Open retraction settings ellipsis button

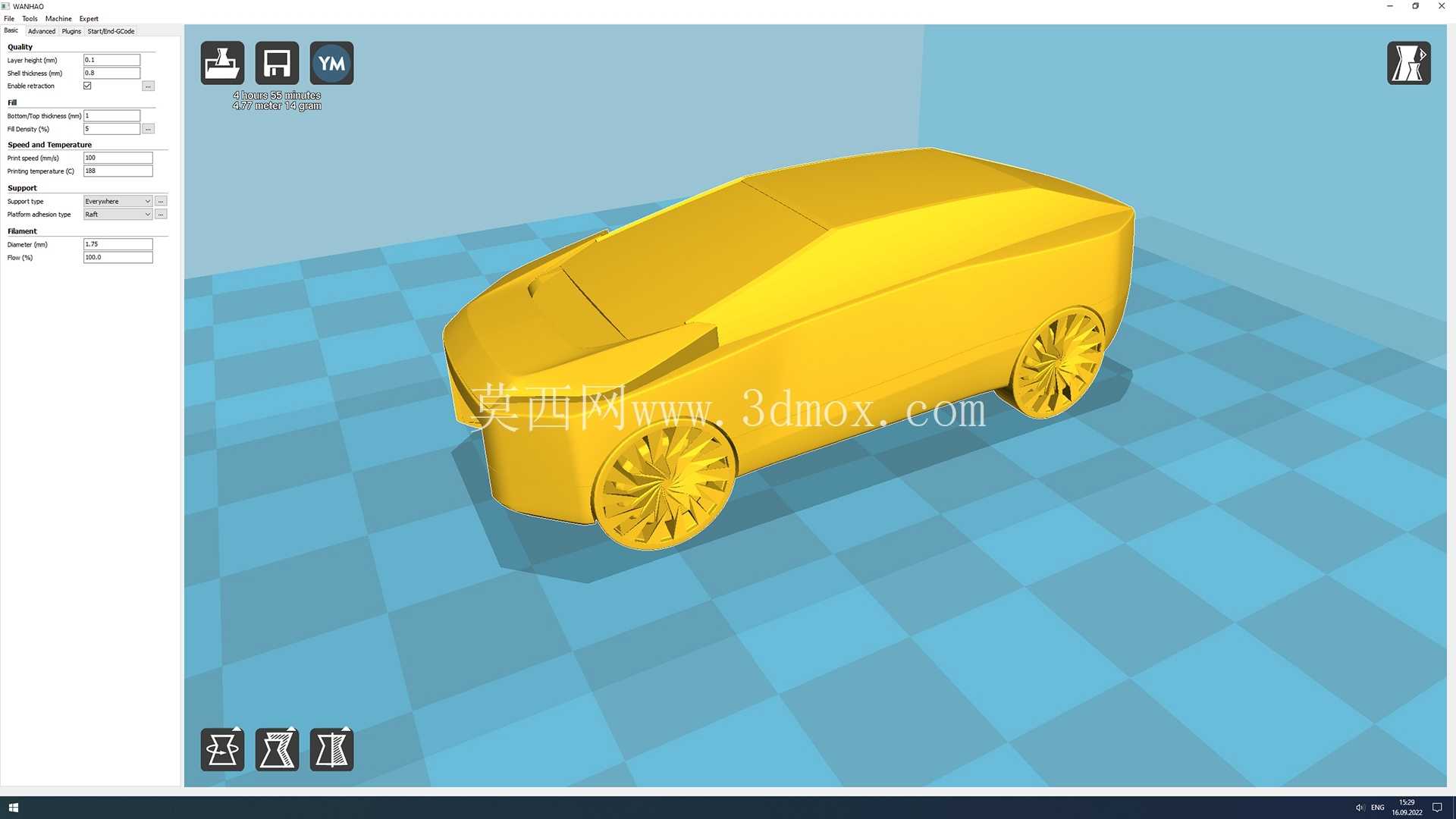click(149, 86)
